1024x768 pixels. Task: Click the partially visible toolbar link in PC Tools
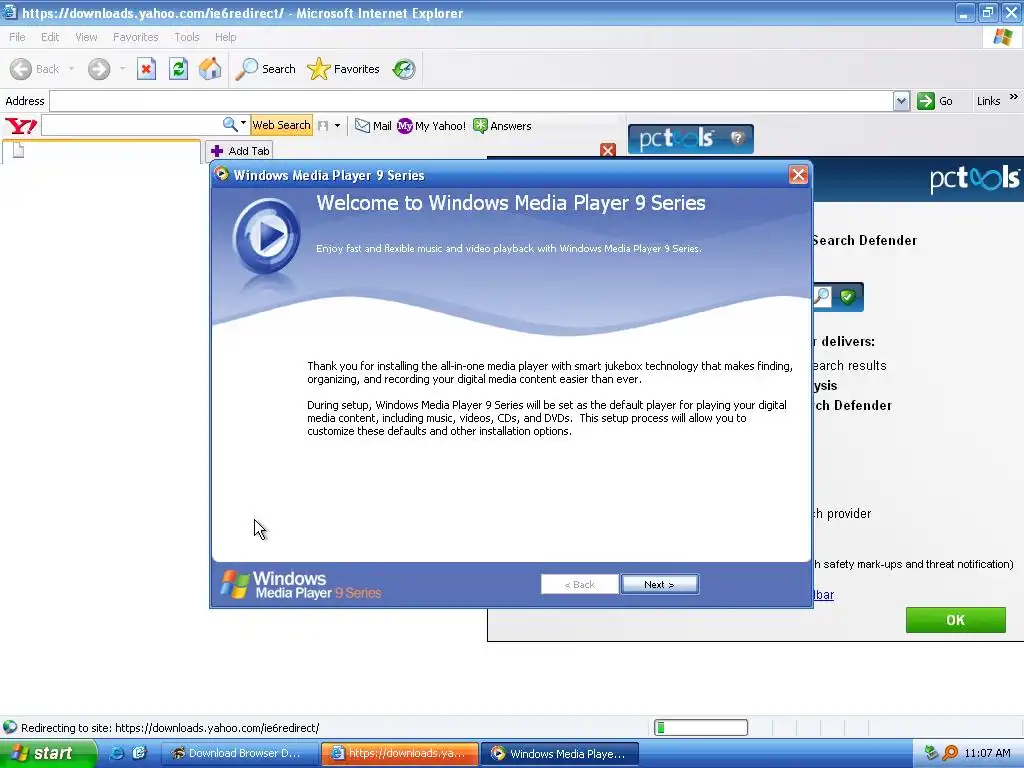tap(824, 595)
